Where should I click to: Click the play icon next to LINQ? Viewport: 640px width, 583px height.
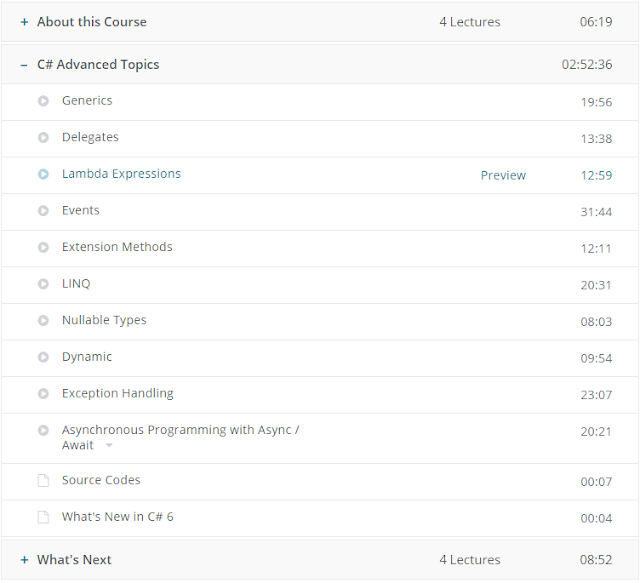43,284
